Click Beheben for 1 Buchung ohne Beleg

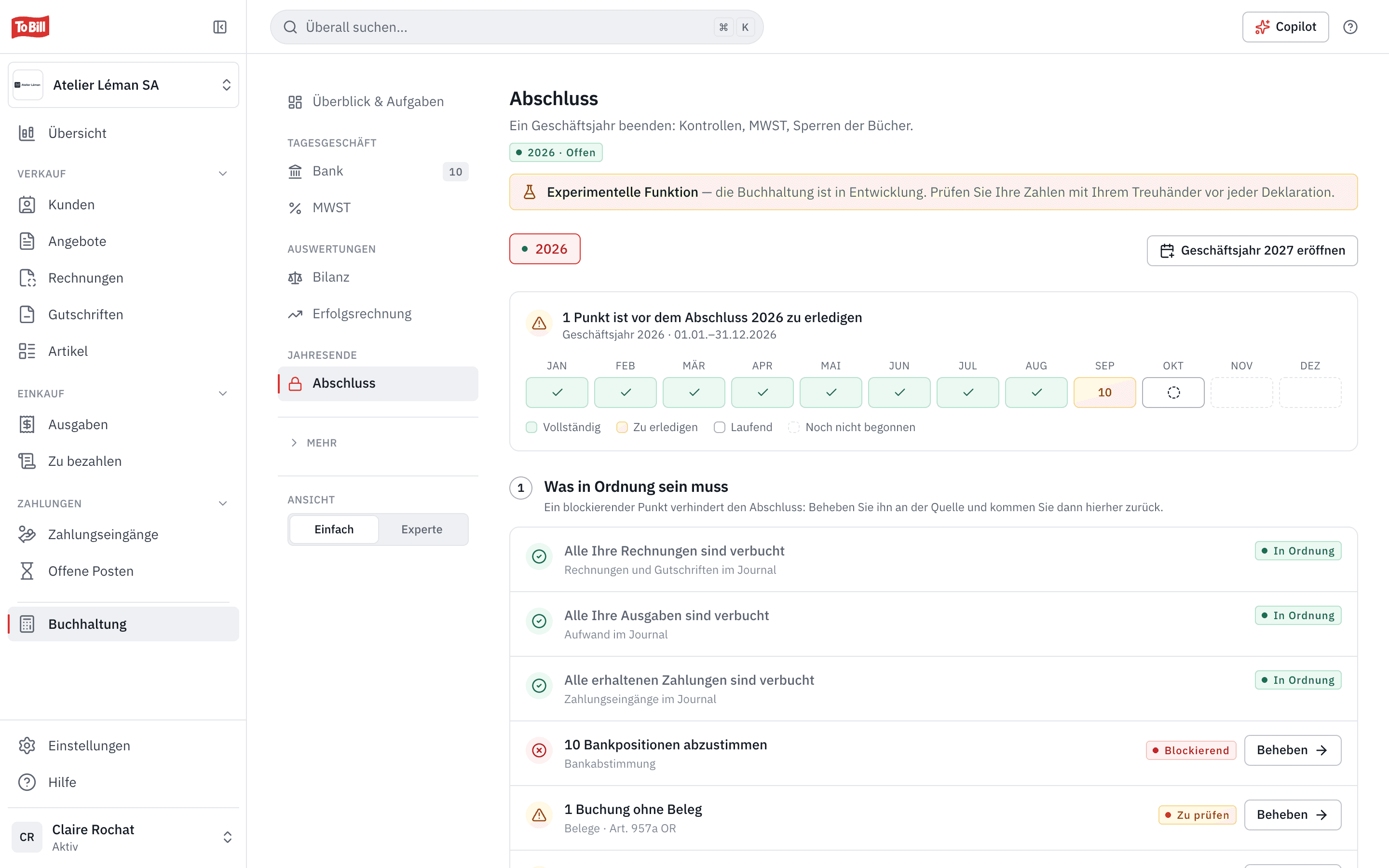coord(1293,815)
